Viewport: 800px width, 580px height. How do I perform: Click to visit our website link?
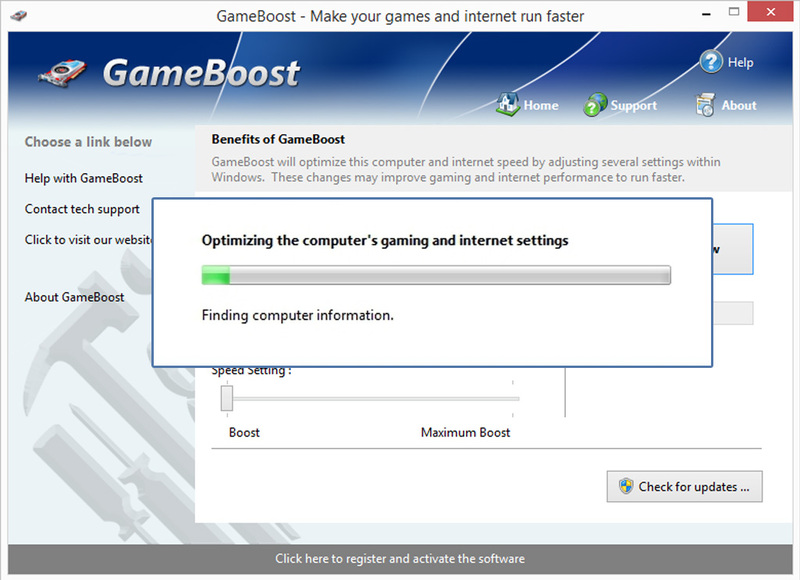pyautogui.click(x=88, y=240)
